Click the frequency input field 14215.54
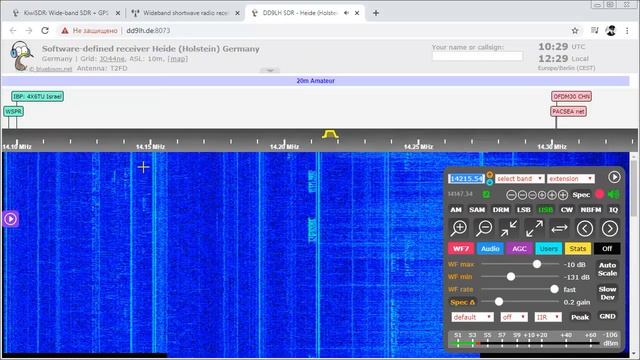The height and width of the screenshot is (360, 640). tap(467, 179)
